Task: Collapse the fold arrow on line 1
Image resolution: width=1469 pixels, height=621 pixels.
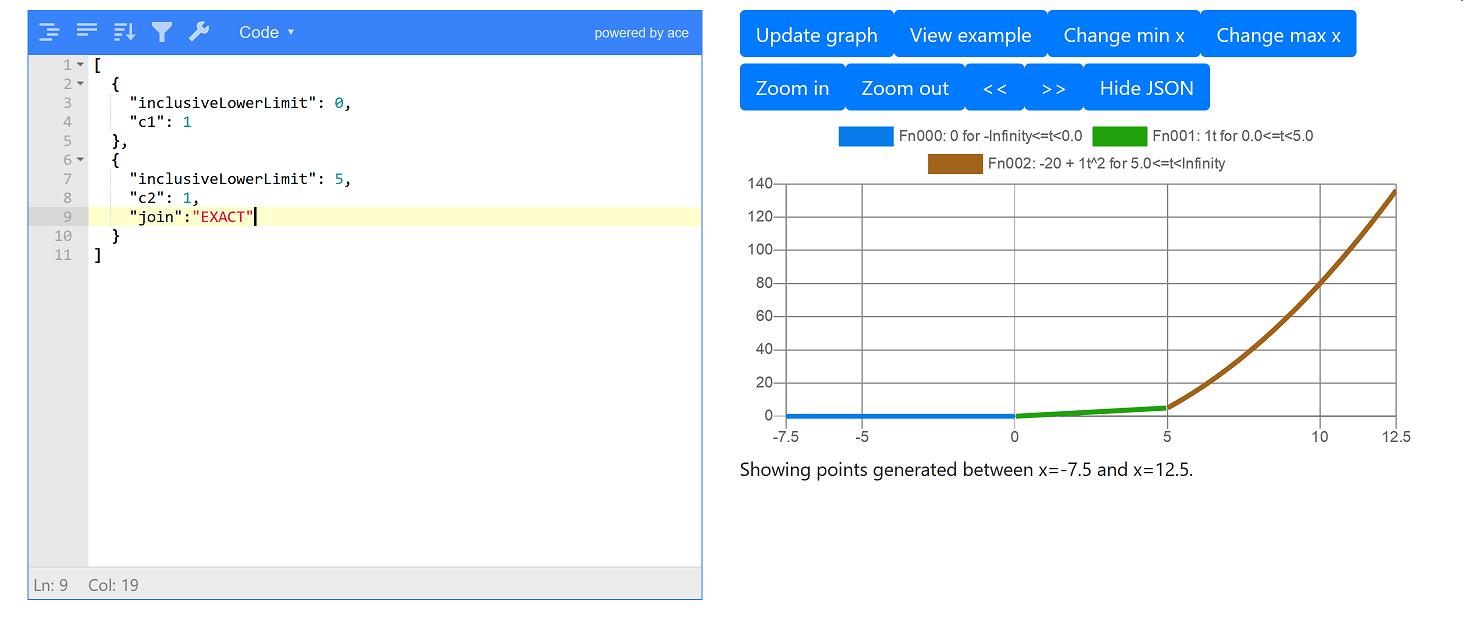Action: pyautogui.click(x=81, y=65)
